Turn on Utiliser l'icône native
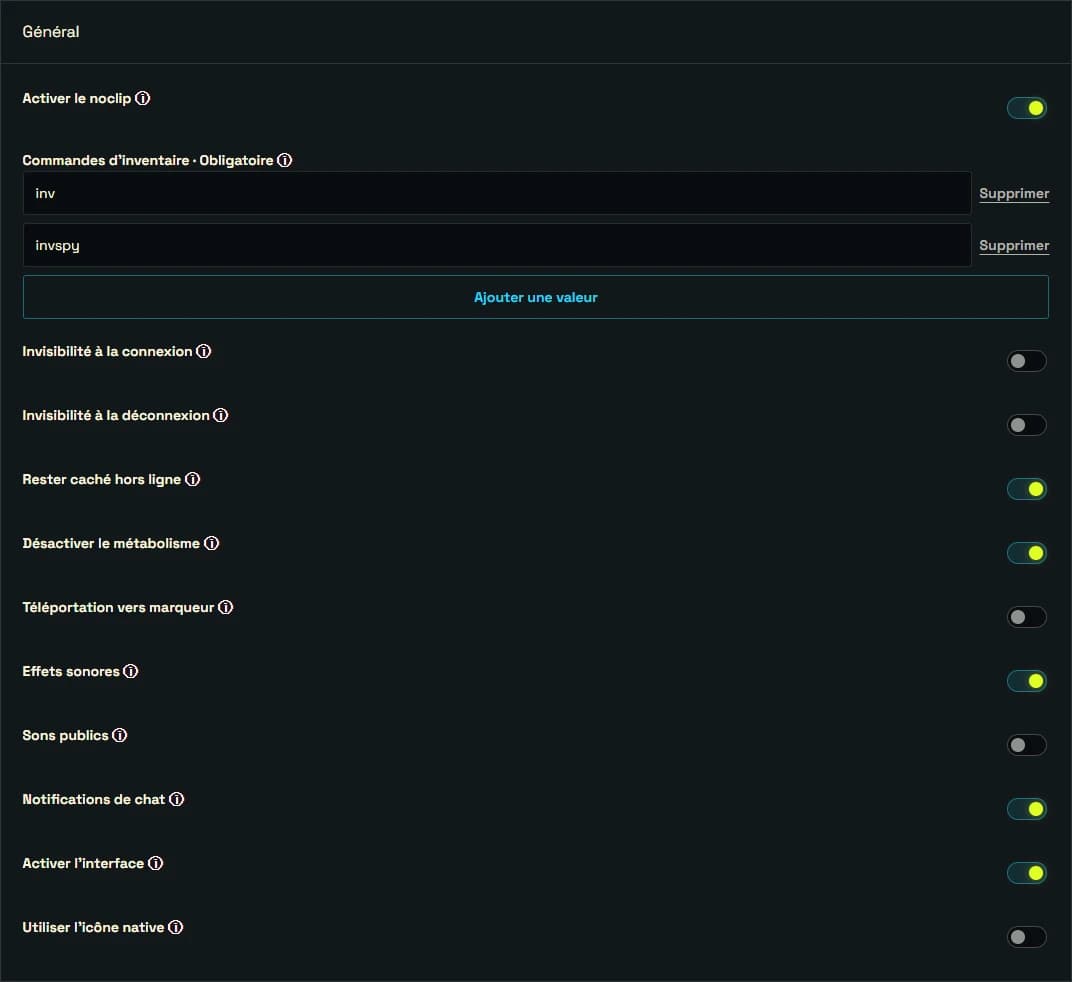 click(1027, 937)
